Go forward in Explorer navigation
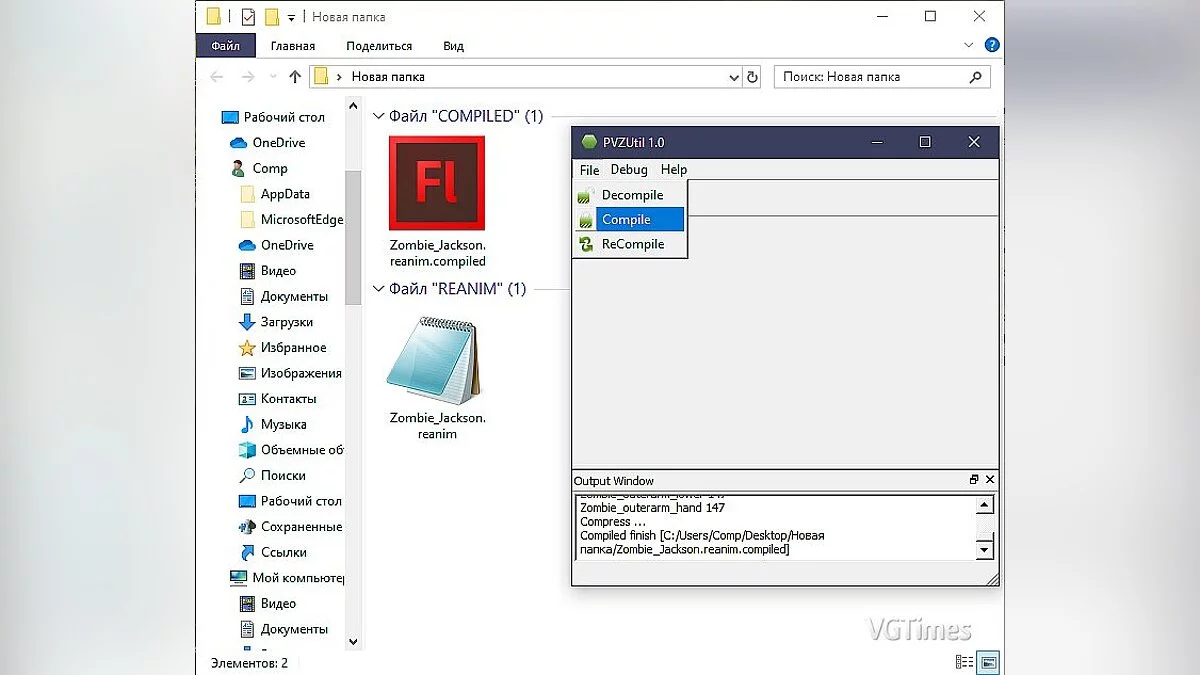This screenshot has height=675, width=1200. [x=248, y=77]
